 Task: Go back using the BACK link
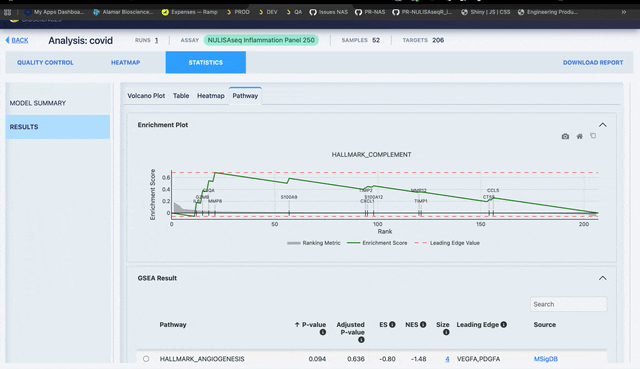point(17,40)
